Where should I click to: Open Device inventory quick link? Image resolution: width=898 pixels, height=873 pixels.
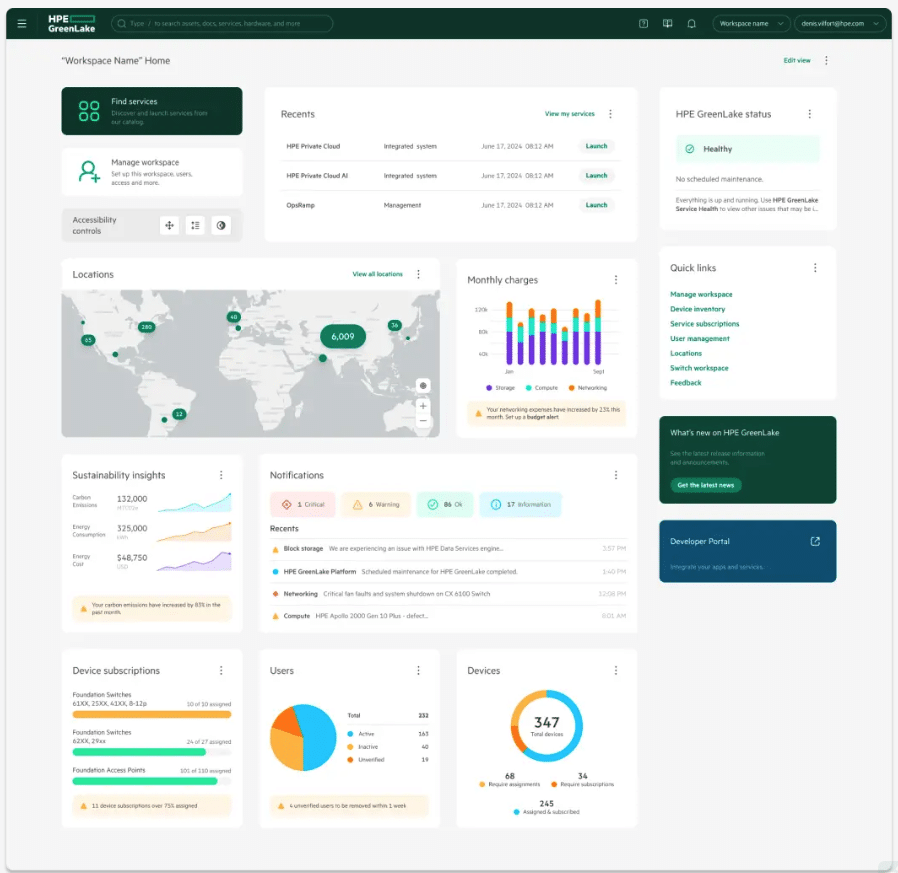[698, 309]
